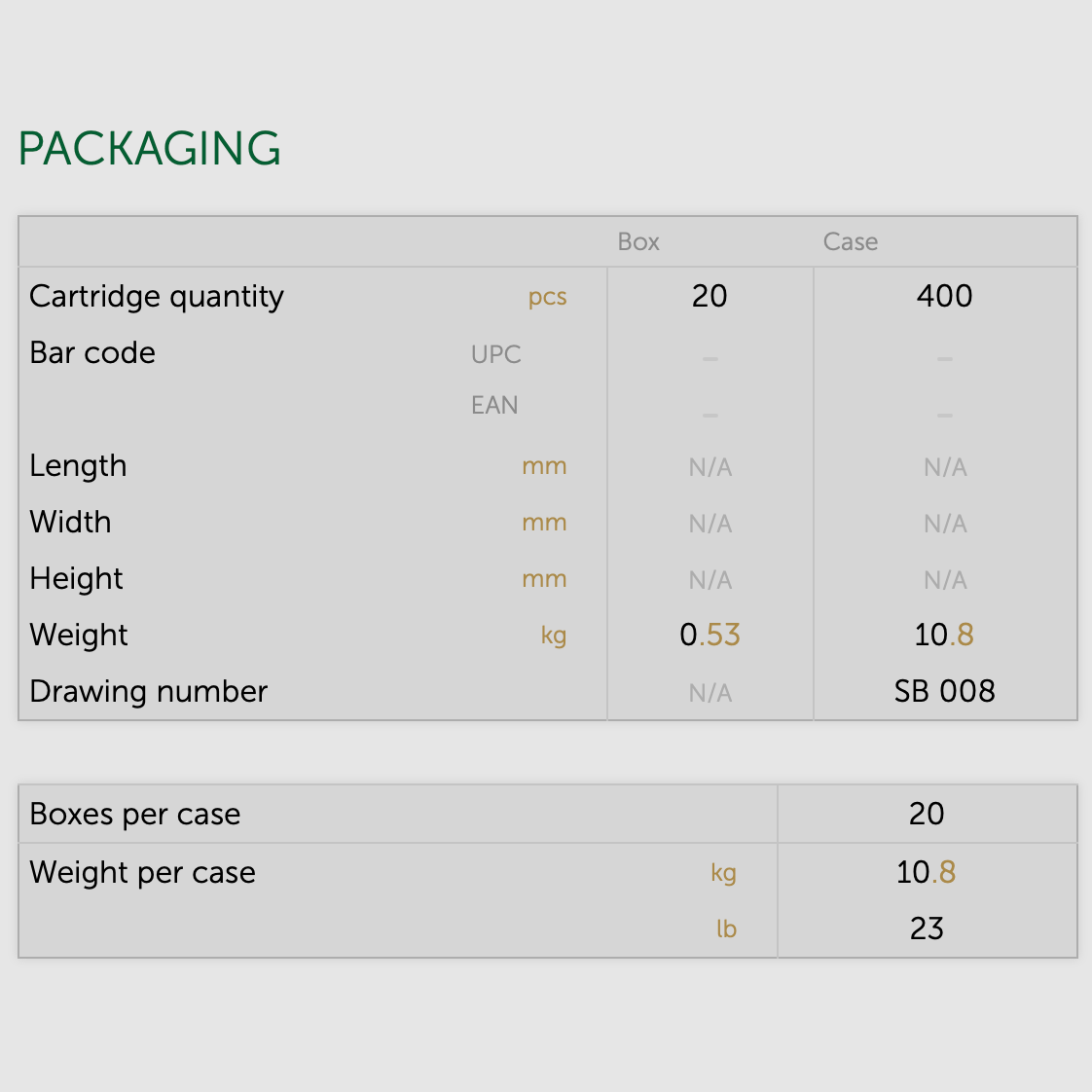Click drawing number SB 008
The width and height of the screenshot is (1092, 1092).
pos(944,691)
